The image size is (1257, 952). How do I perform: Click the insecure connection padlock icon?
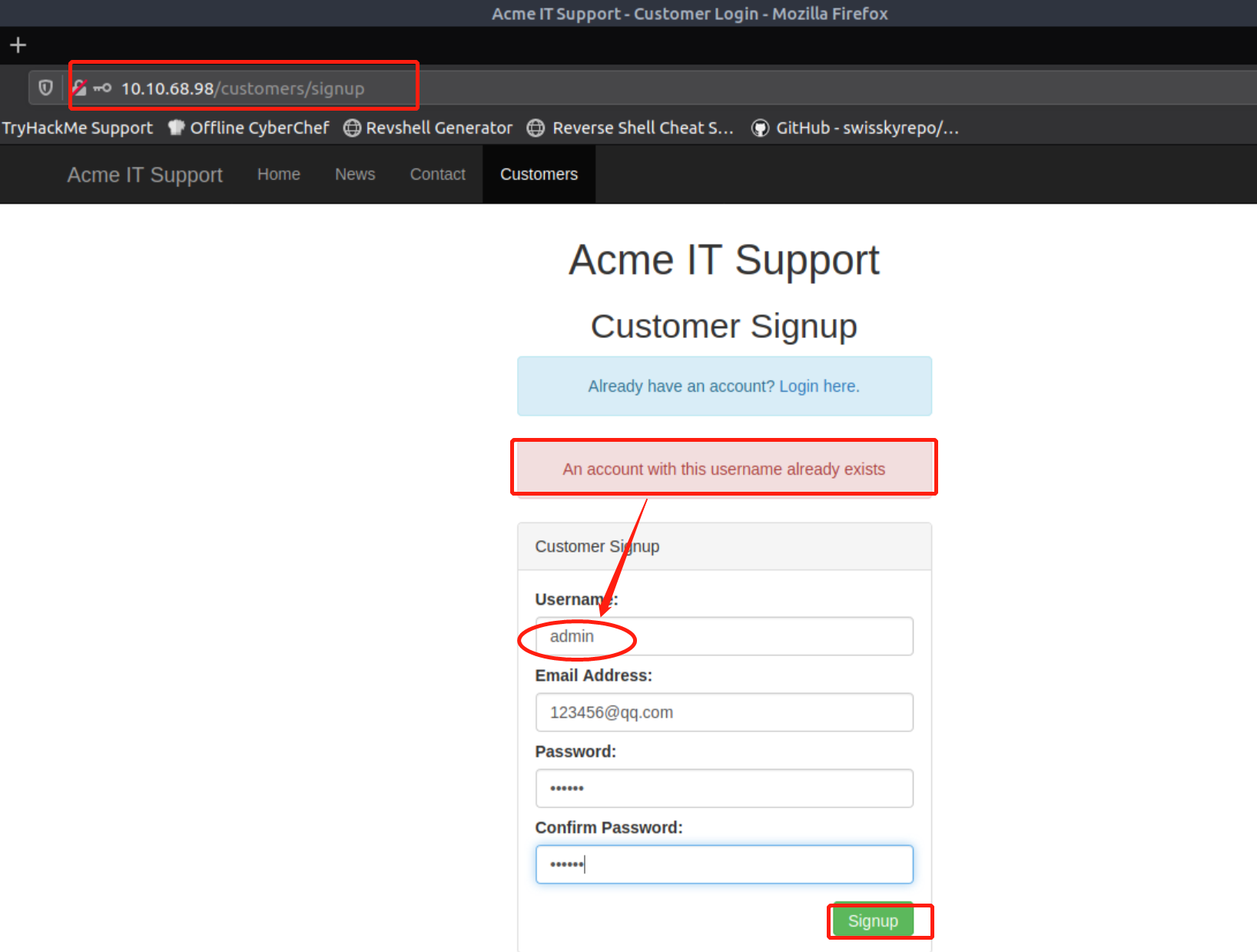coord(79,88)
